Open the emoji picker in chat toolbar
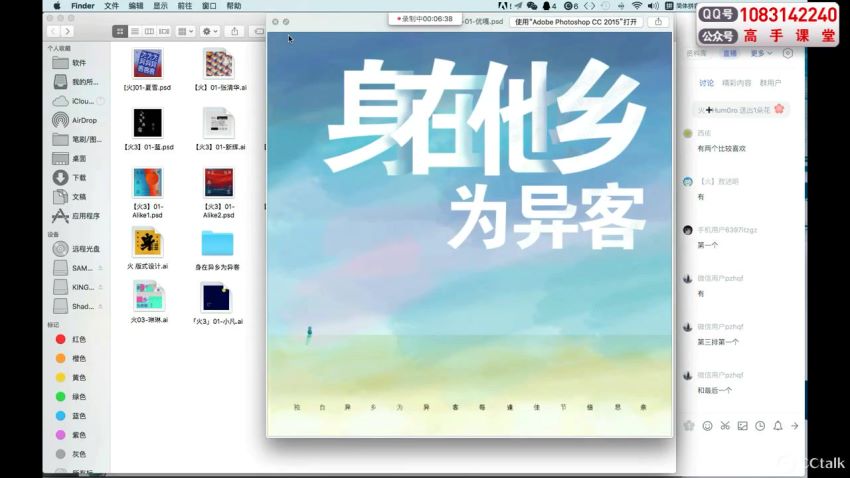The image size is (850, 478). pyautogui.click(x=707, y=426)
